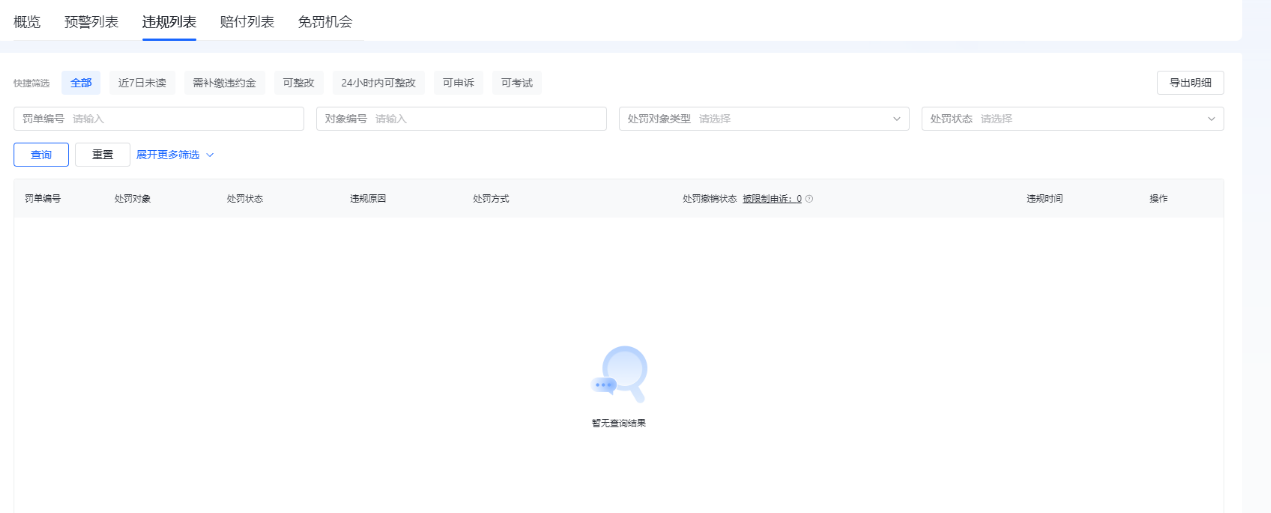Open the 处罚状态 dropdown
The height and width of the screenshot is (513, 1271).
[x=1072, y=119]
